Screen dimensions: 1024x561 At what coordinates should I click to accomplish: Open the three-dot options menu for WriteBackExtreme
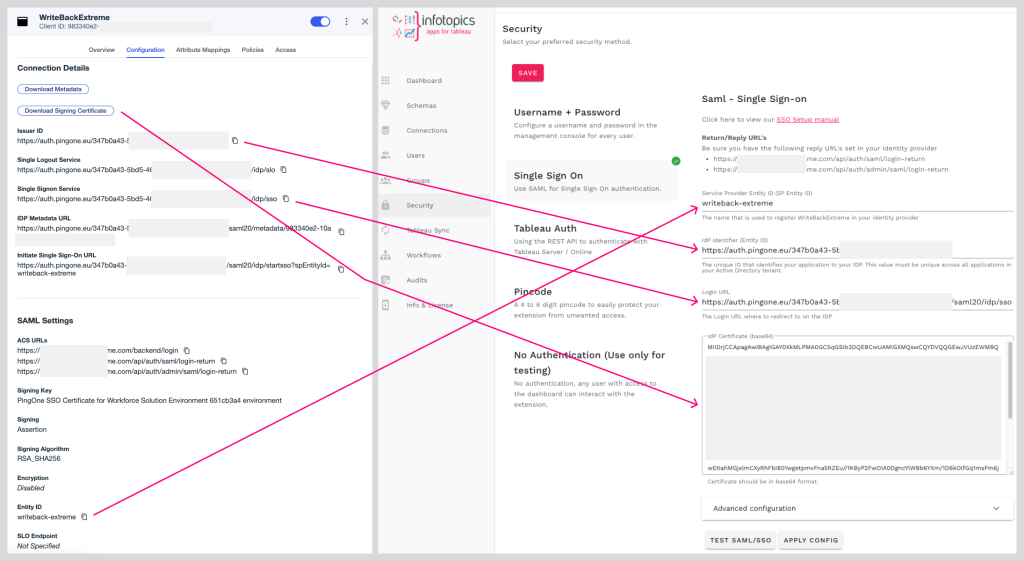tap(346, 21)
